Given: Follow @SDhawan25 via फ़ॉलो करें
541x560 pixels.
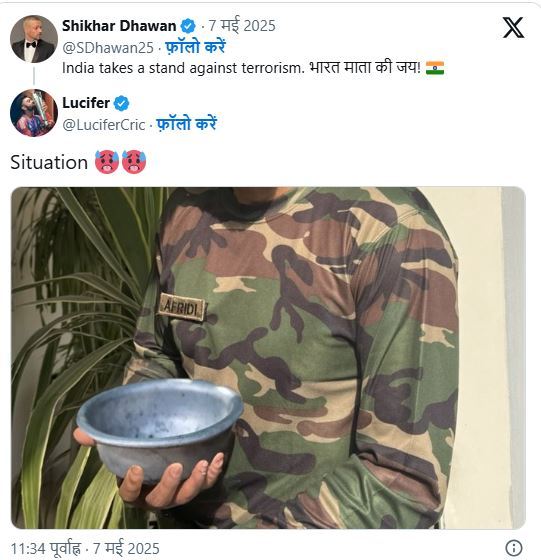Looking at the screenshot, I should tap(195, 48).
